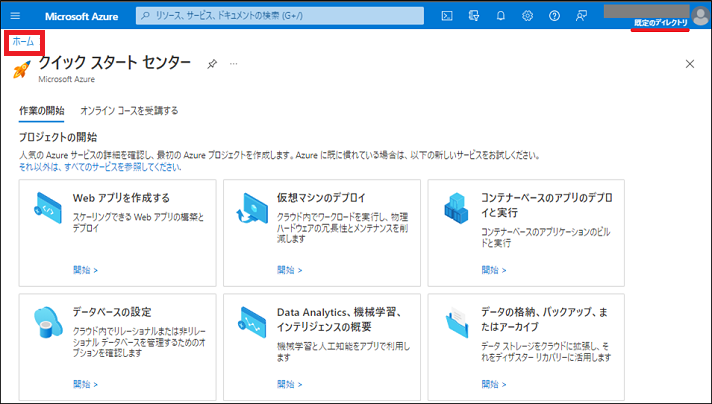The image size is (712, 404).
Task: Click the プロジェクトの開始 heading
Action: (58, 137)
